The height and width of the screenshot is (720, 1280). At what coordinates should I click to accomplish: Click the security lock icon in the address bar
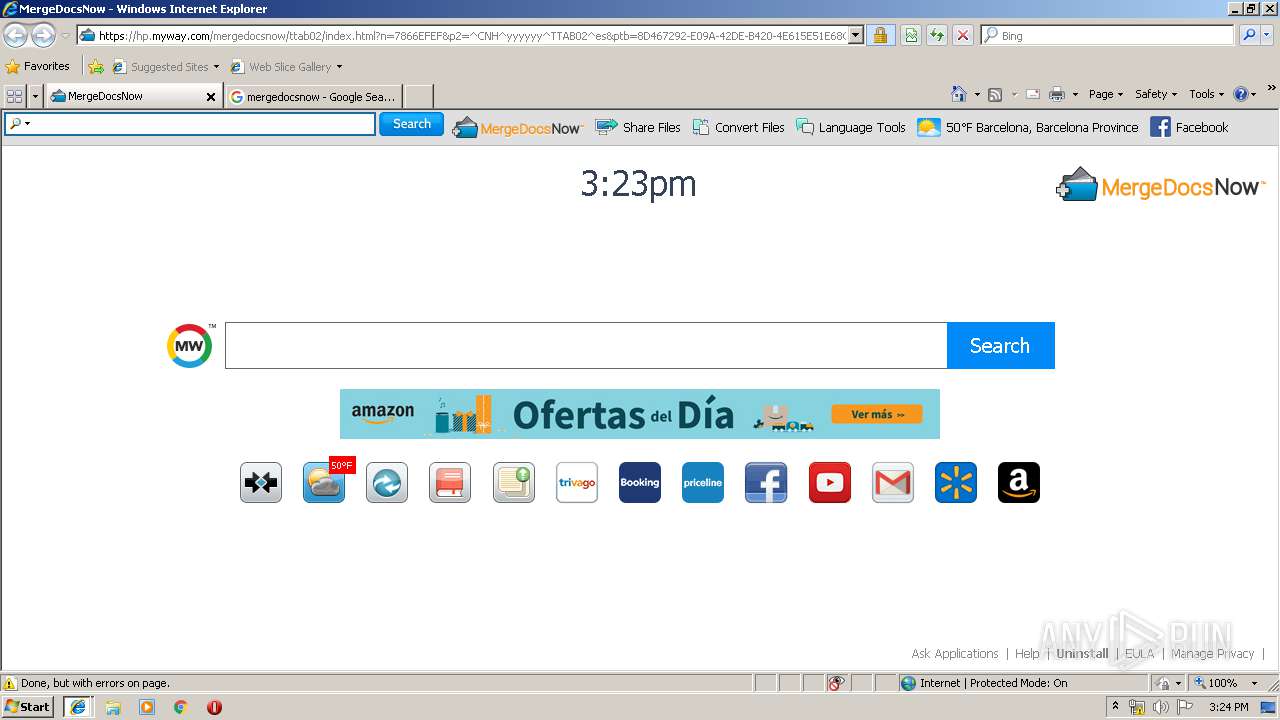tap(880, 36)
